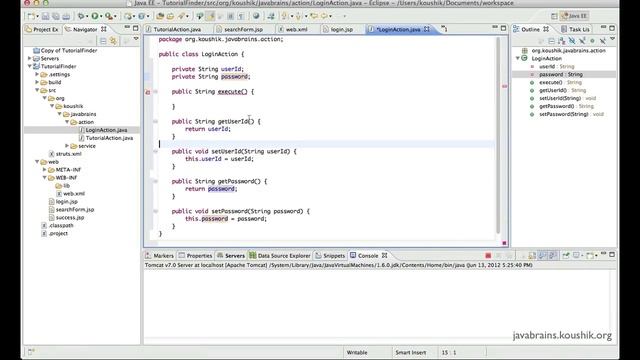Switch to TutorialAction.java editor tab
This screenshot has width=640, height=360.
177,29
